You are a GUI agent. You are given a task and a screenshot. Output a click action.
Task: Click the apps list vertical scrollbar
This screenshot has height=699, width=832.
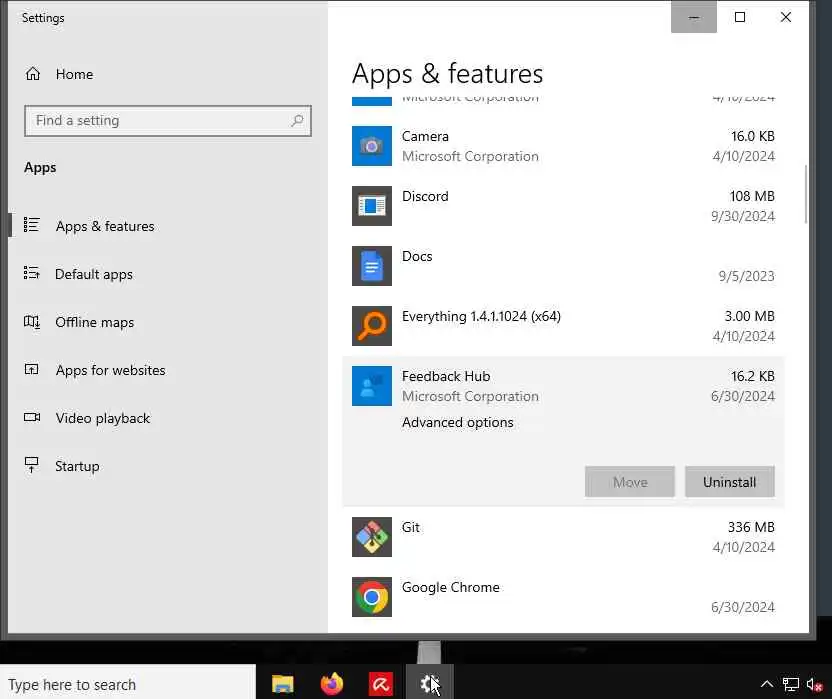806,194
